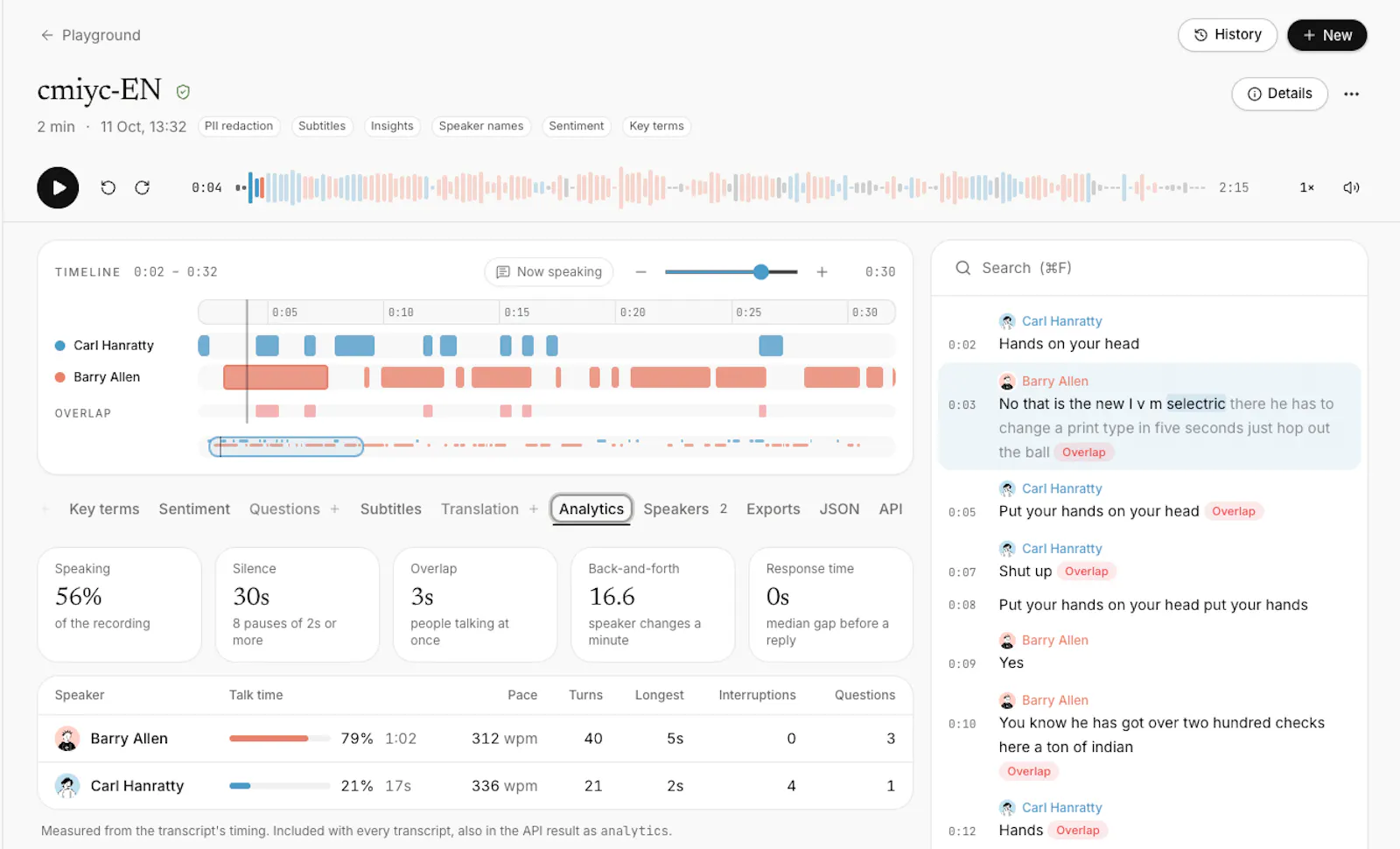
Task: Toggle the PII redaction chip
Action: click(x=239, y=126)
